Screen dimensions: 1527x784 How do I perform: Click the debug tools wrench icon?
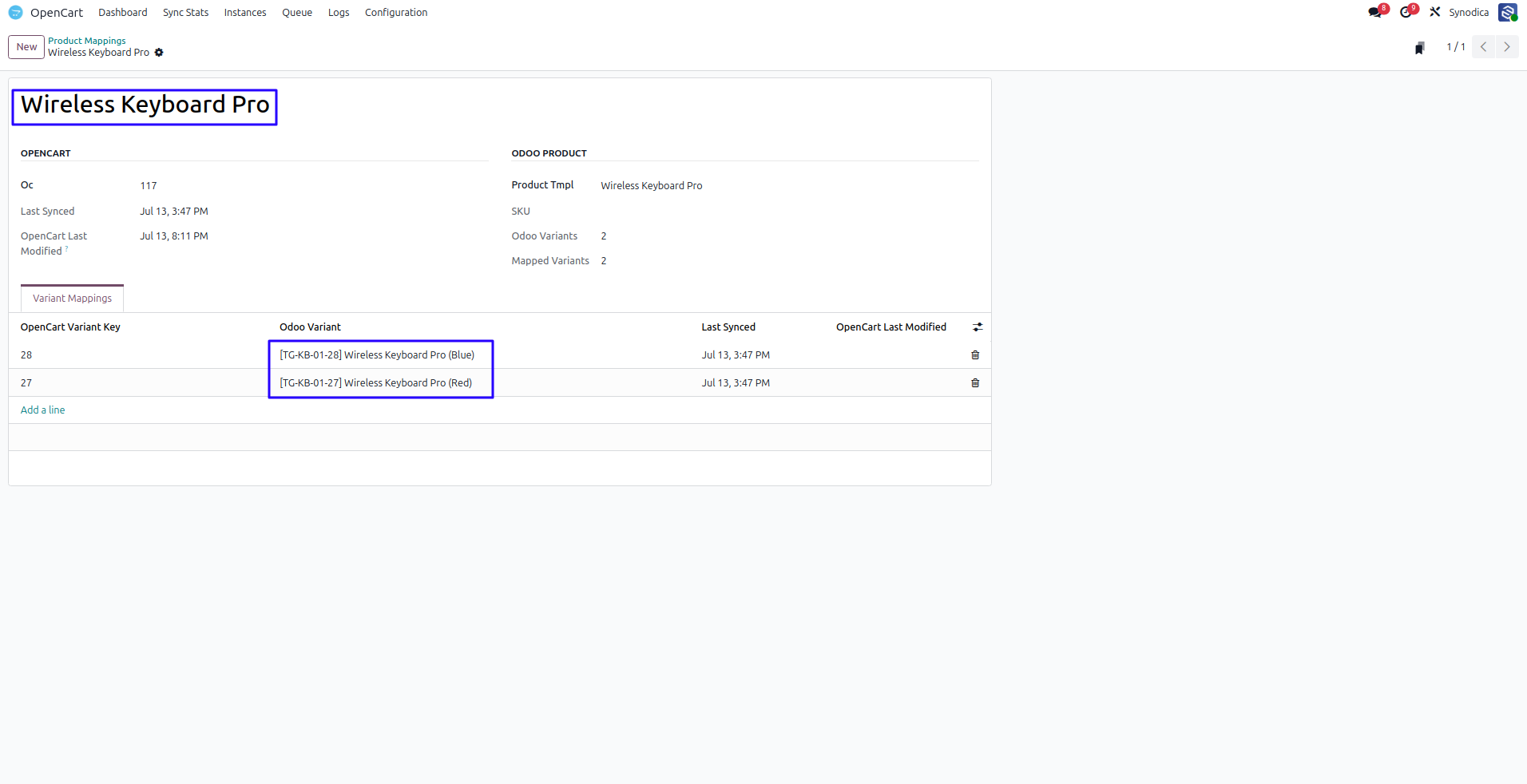click(1435, 12)
